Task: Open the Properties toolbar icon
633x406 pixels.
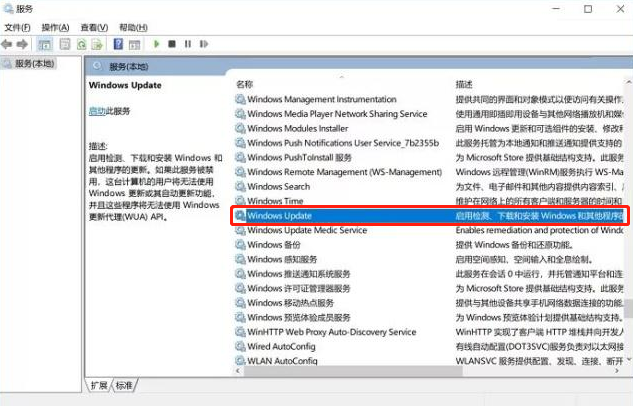Action: click(x=65, y=44)
